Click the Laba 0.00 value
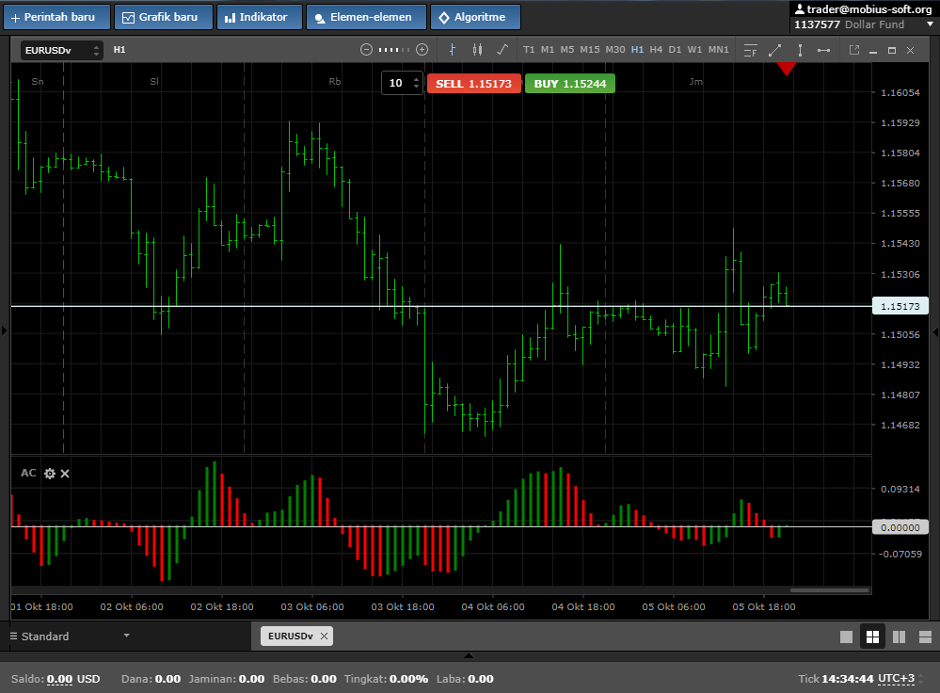The width and height of the screenshot is (940, 693). coord(481,679)
